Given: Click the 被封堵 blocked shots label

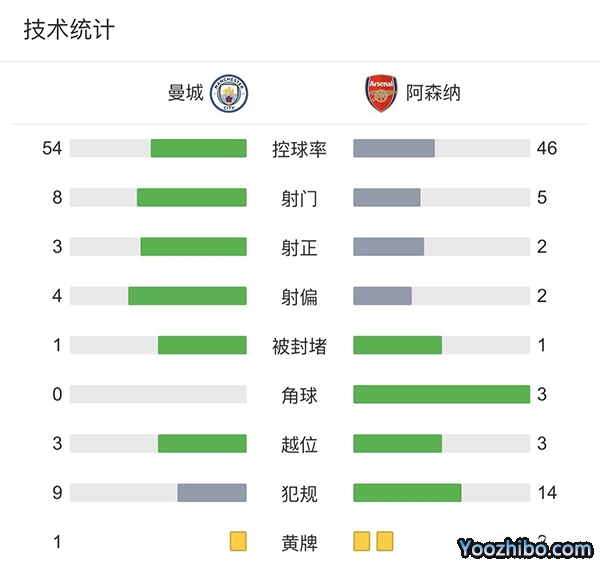Looking at the screenshot, I should (300, 346).
